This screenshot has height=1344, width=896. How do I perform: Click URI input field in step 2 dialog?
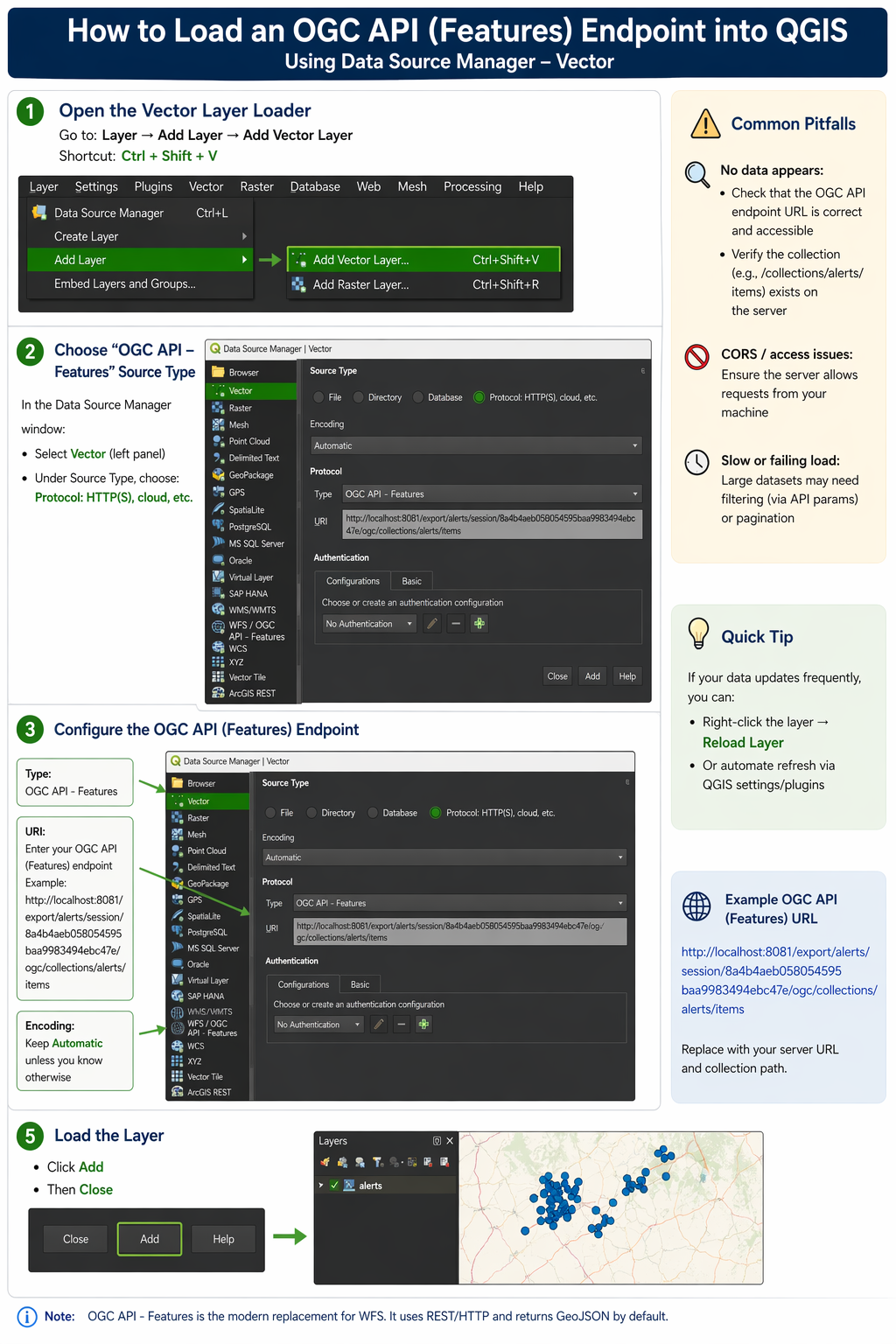[493, 524]
